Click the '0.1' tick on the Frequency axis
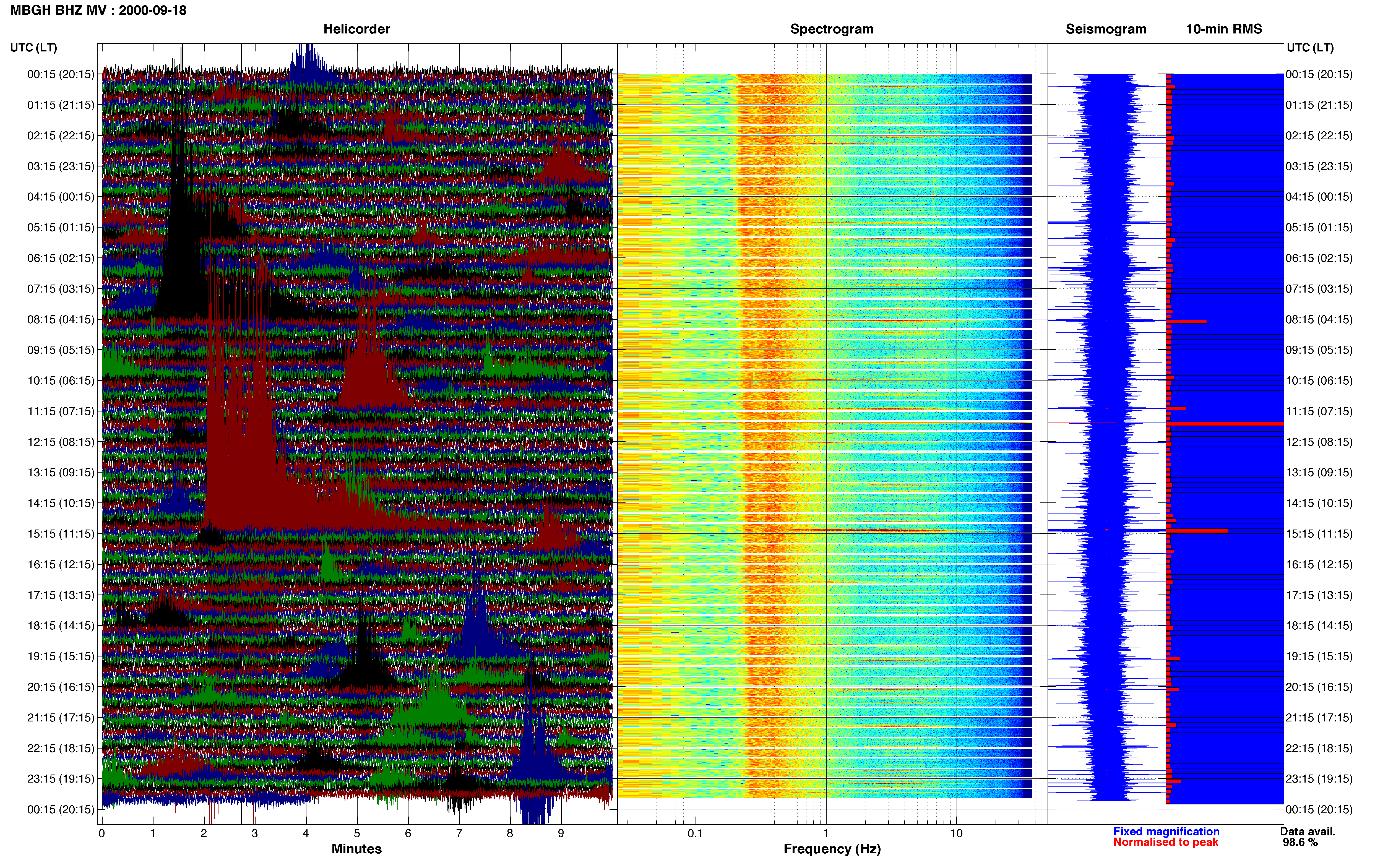The height and width of the screenshot is (868, 1388). [x=695, y=833]
